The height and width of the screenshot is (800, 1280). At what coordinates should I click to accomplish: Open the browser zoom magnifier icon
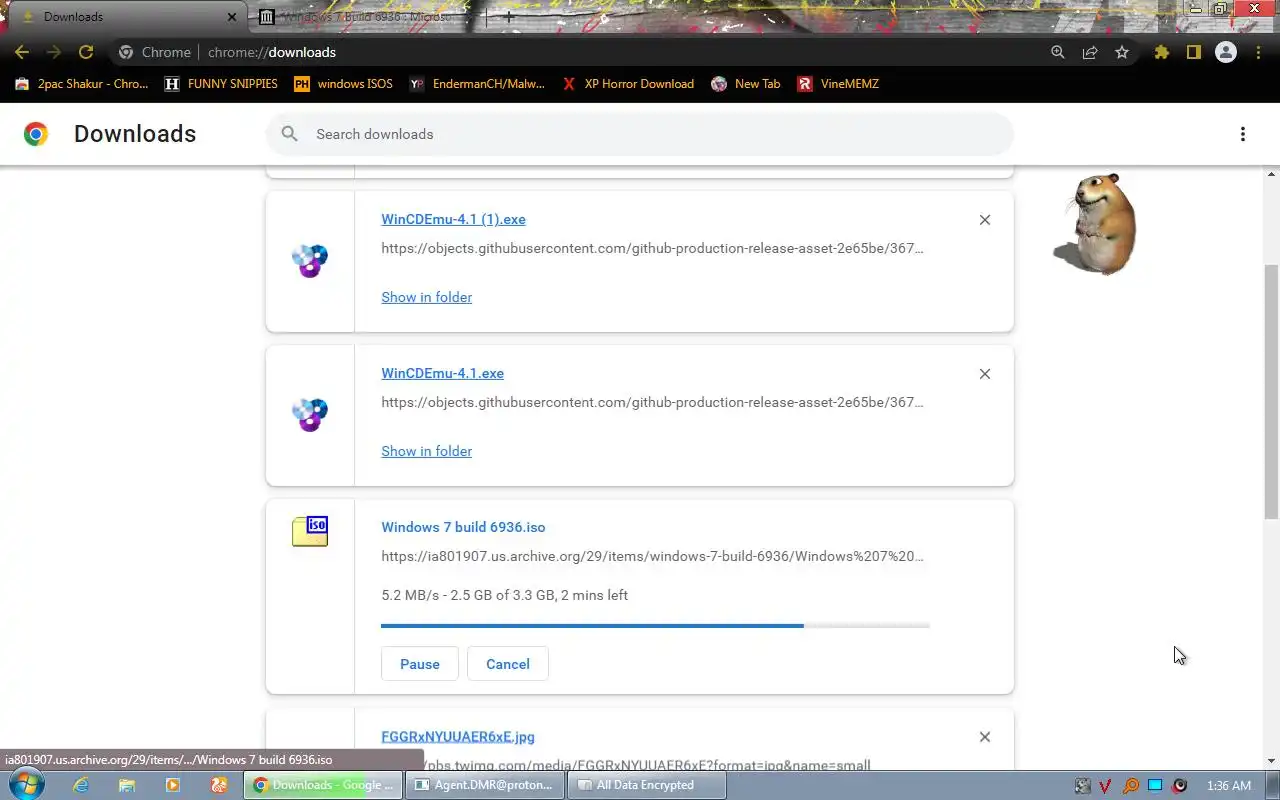pos(1058,52)
